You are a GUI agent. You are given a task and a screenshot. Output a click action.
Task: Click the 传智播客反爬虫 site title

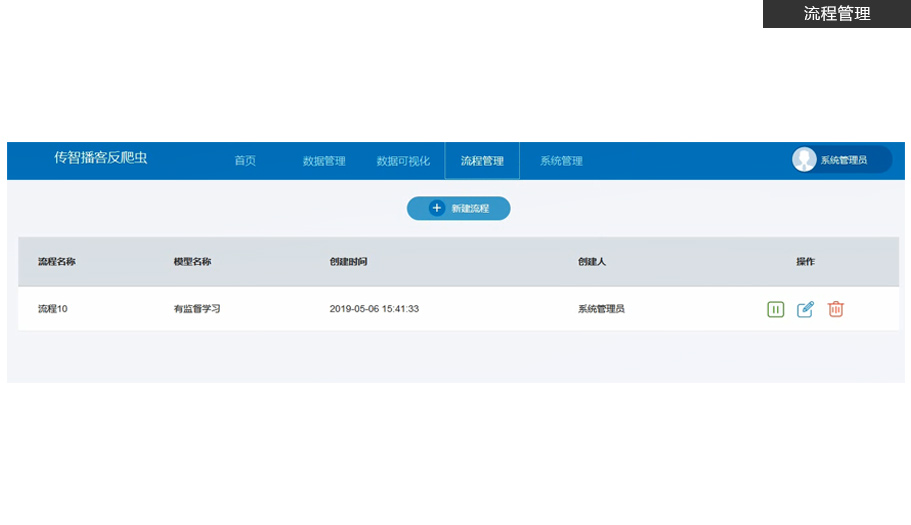[x=101, y=158]
